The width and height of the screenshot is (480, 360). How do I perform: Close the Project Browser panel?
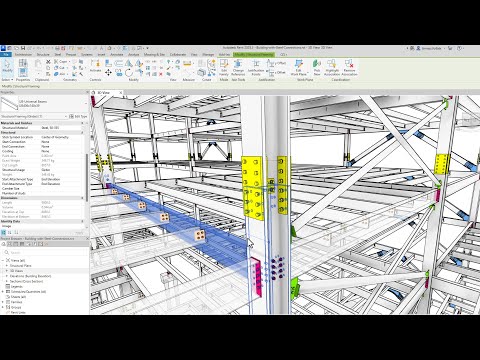coord(87,239)
